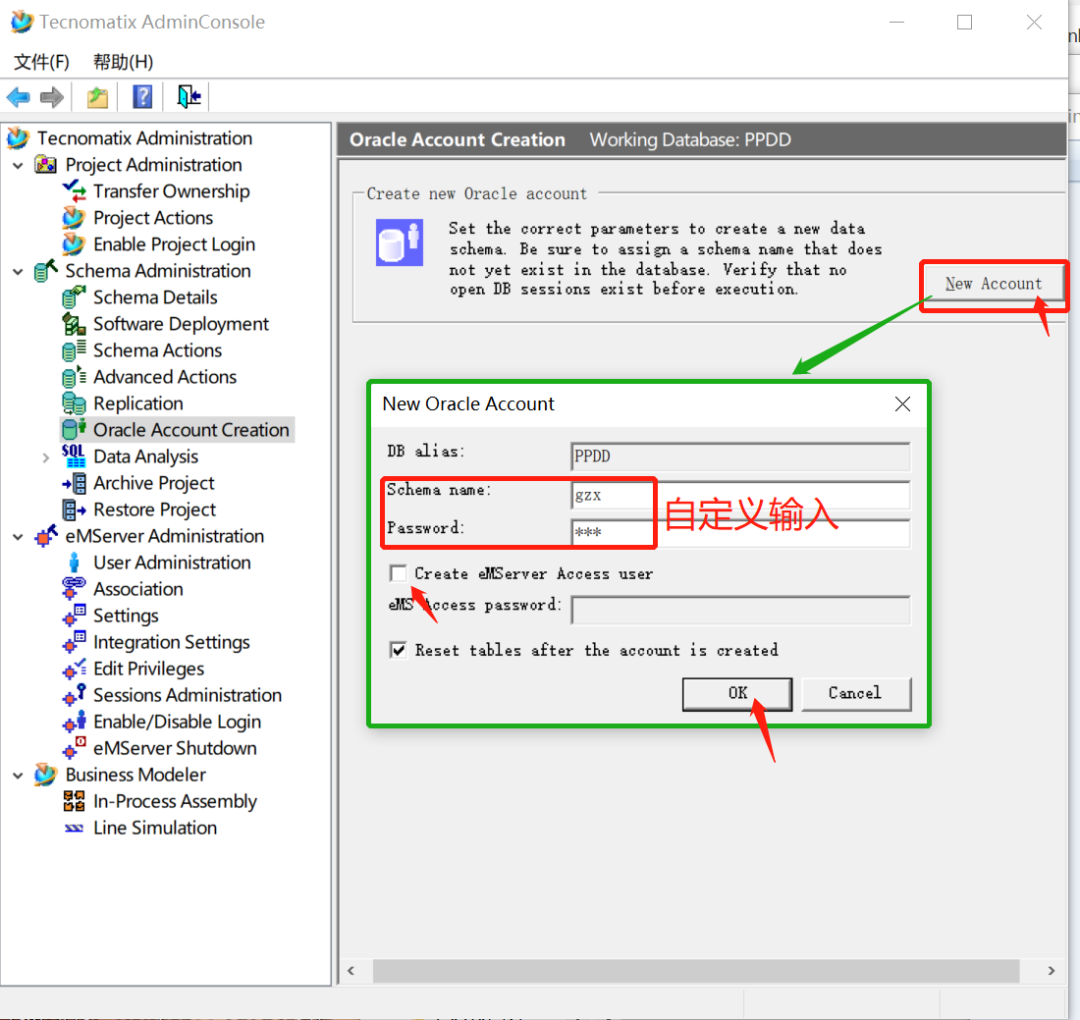Screen dimensions: 1080x1020
Task: Click the horizontal scrollbar thumb
Action: pyautogui.click(x=696, y=970)
